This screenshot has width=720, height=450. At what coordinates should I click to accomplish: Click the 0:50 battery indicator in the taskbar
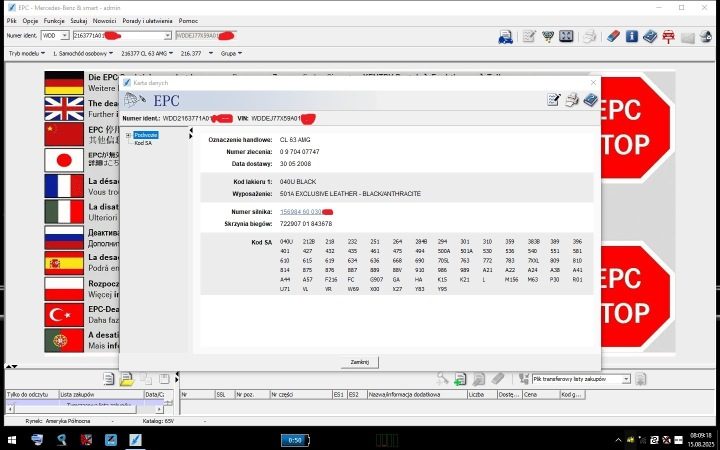tap(295, 440)
